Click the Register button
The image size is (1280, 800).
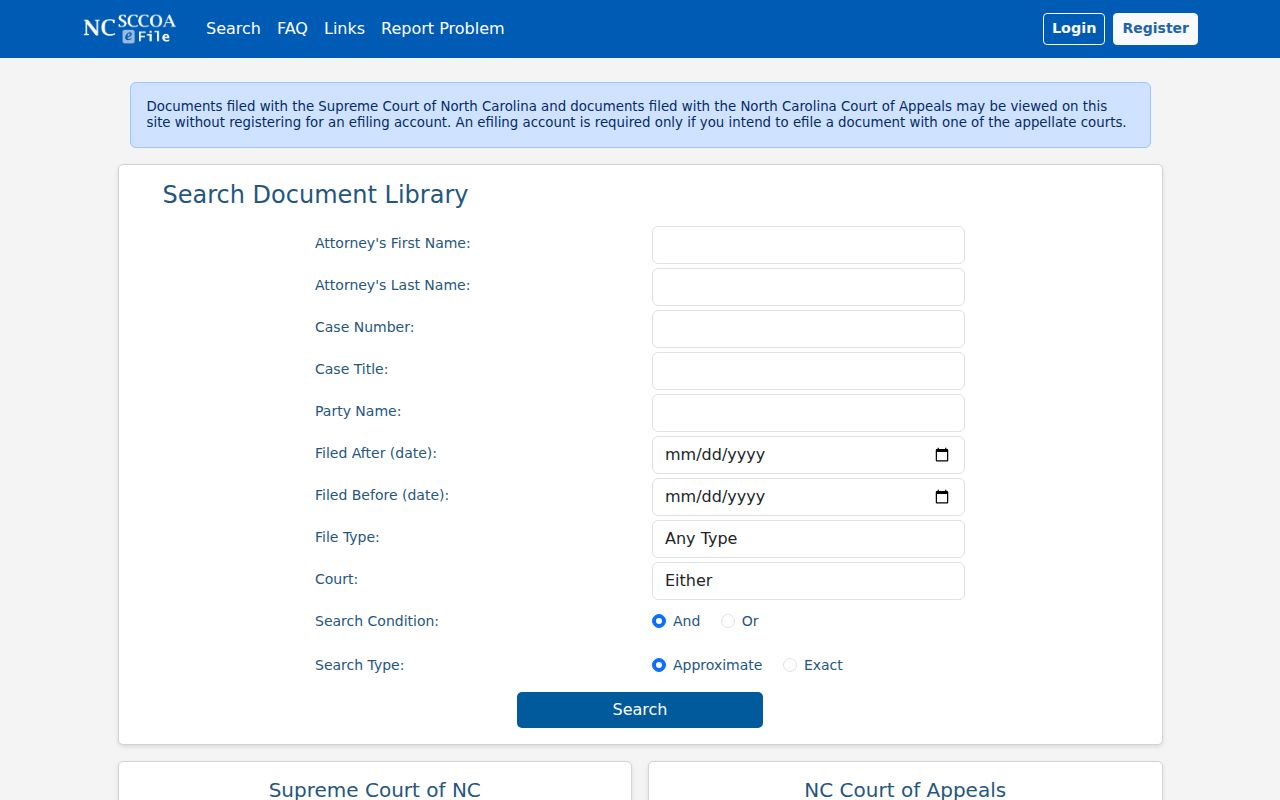pyautogui.click(x=1155, y=28)
